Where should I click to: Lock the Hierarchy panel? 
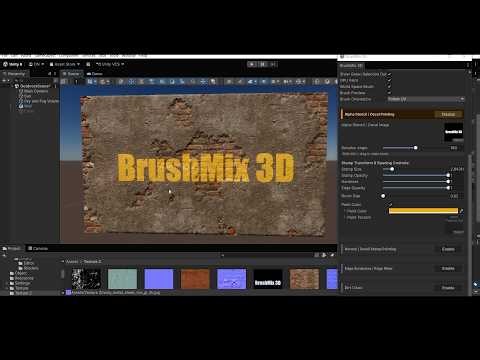(50, 74)
